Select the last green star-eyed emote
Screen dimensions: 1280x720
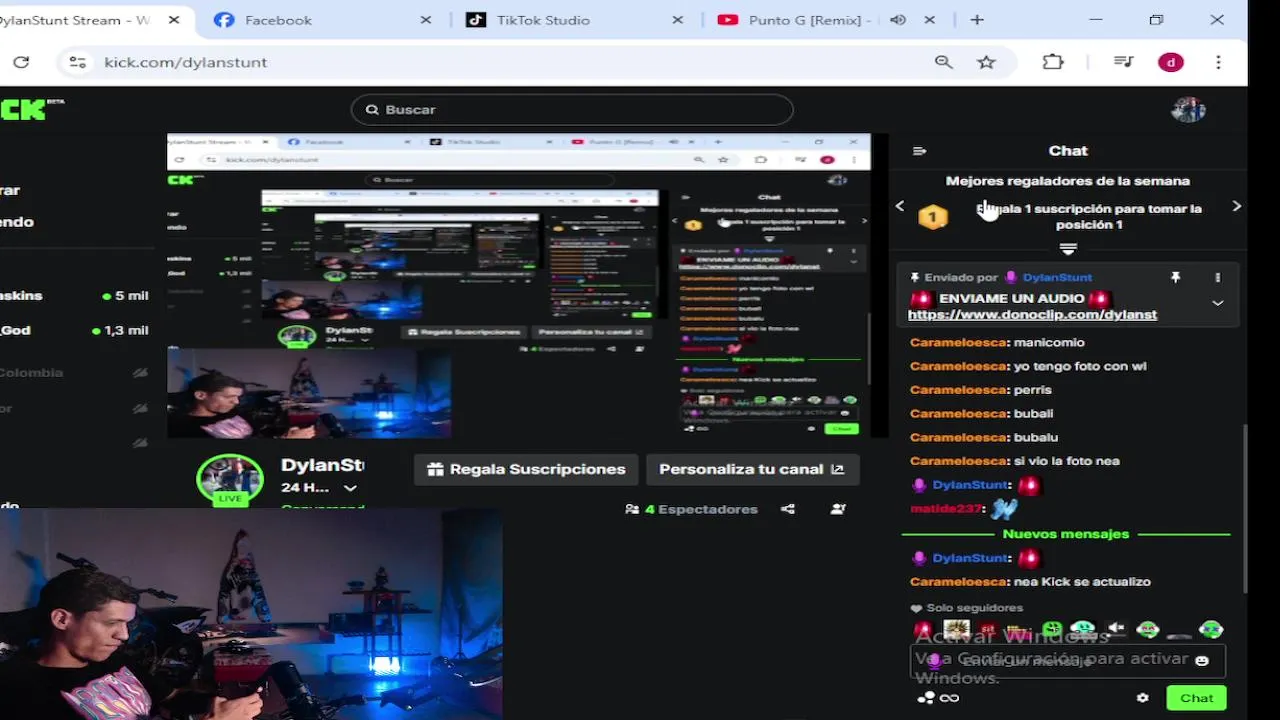1211,629
